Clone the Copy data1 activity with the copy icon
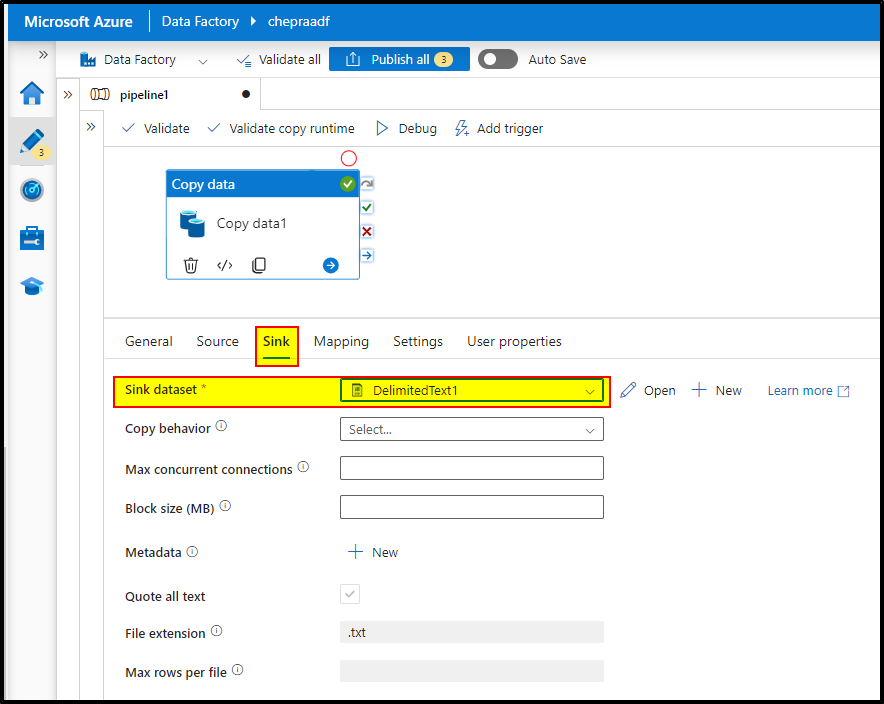This screenshot has width=884, height=704. tap(259, 265)
